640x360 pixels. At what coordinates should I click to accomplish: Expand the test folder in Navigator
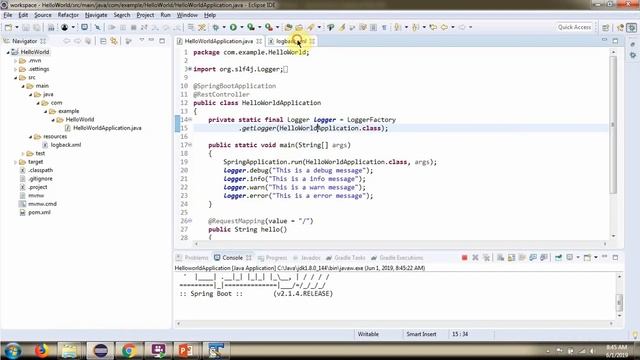pyautogui.click(x=23, y=153)
